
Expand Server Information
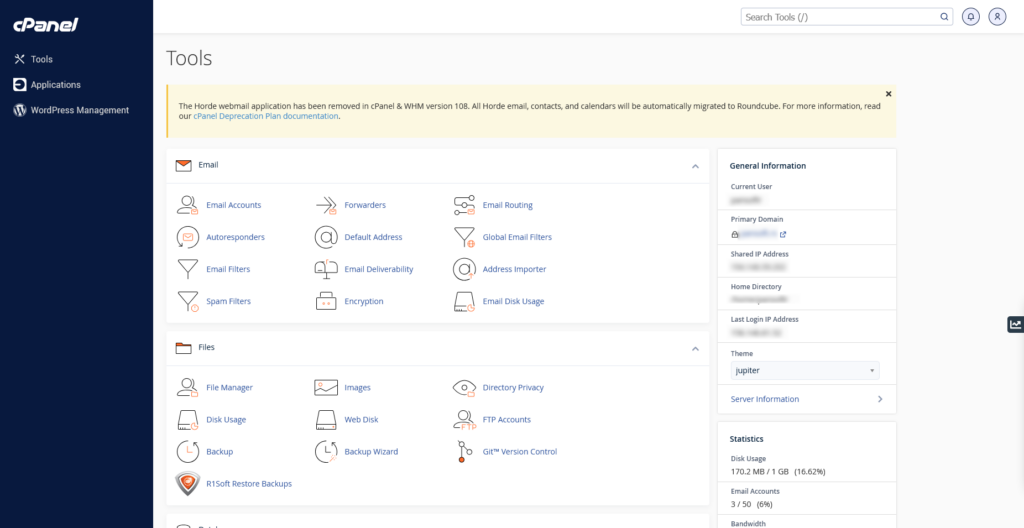[x=806, y=399]
